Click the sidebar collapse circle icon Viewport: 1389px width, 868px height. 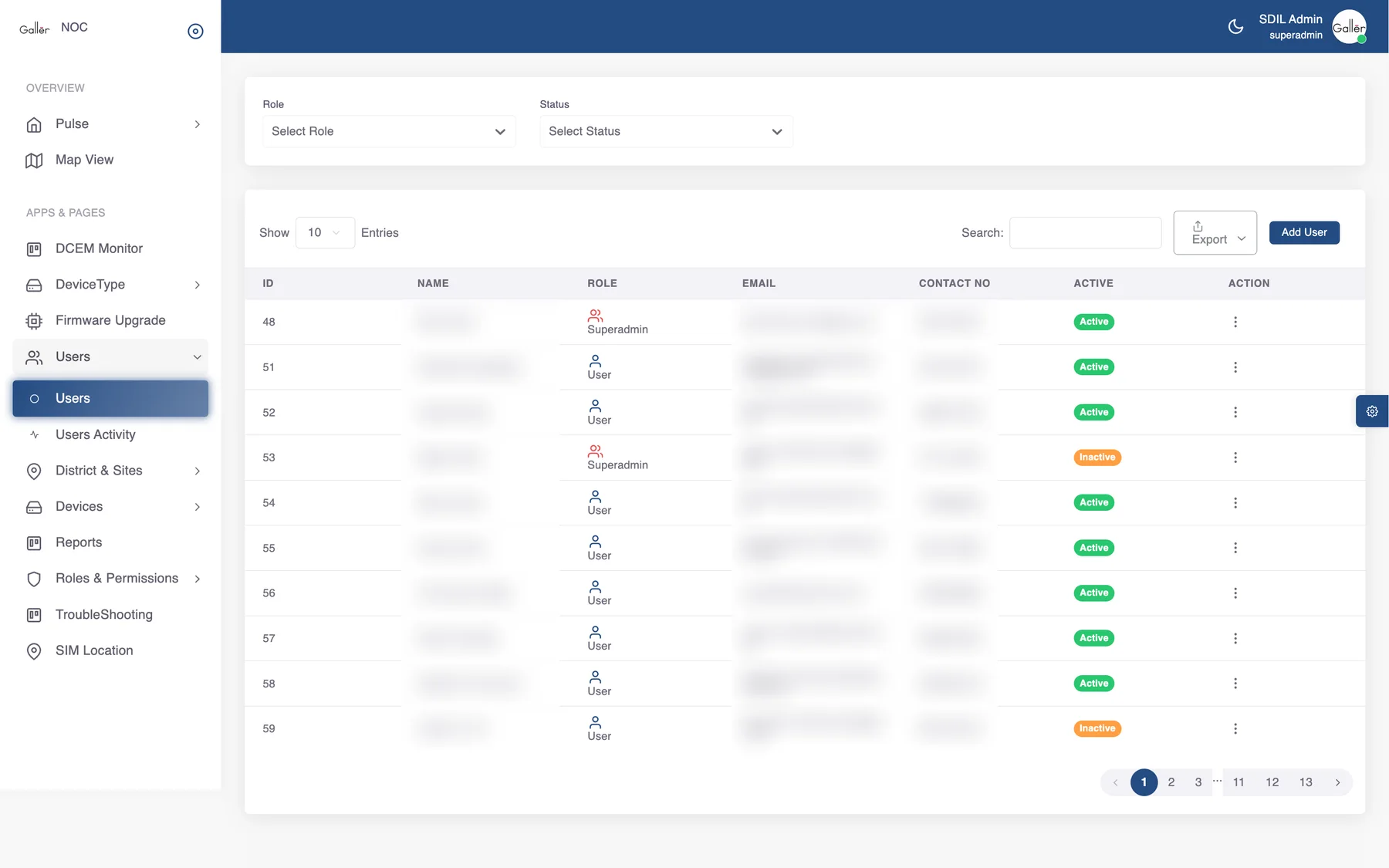tap(195, 31)
